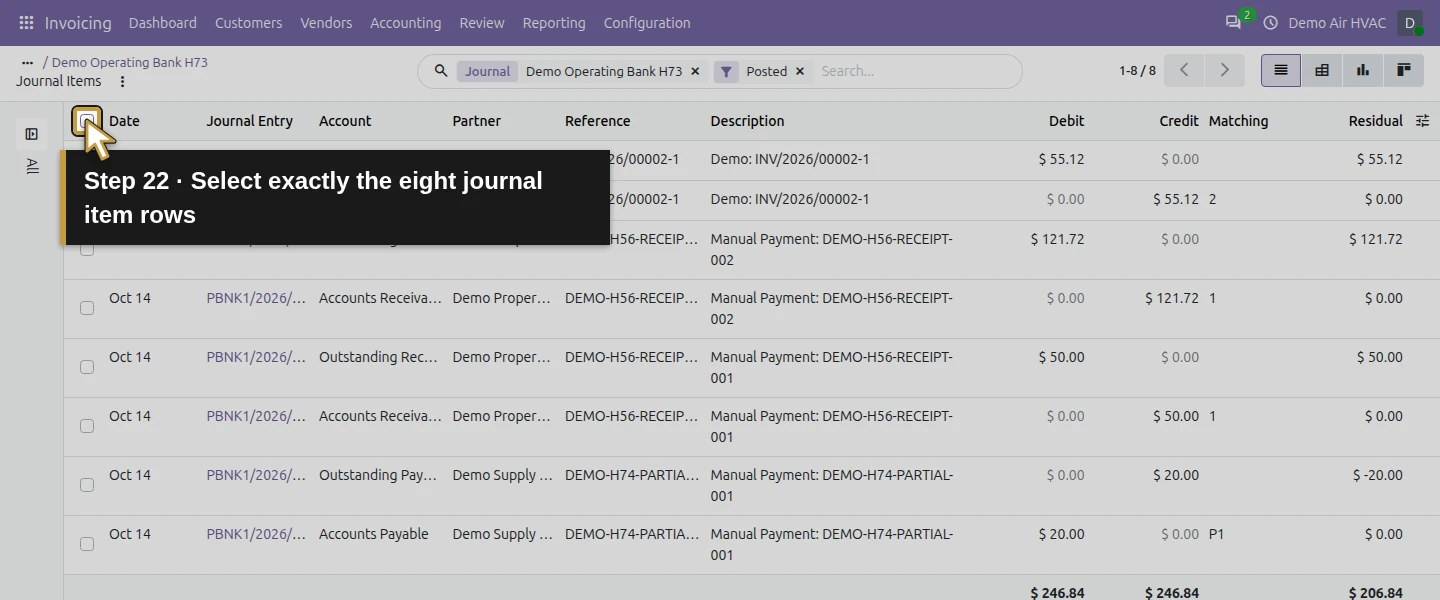Select all rows with header checkbox
The height and width of the screenshot is (600, 1440).
(x=87, y=121)
